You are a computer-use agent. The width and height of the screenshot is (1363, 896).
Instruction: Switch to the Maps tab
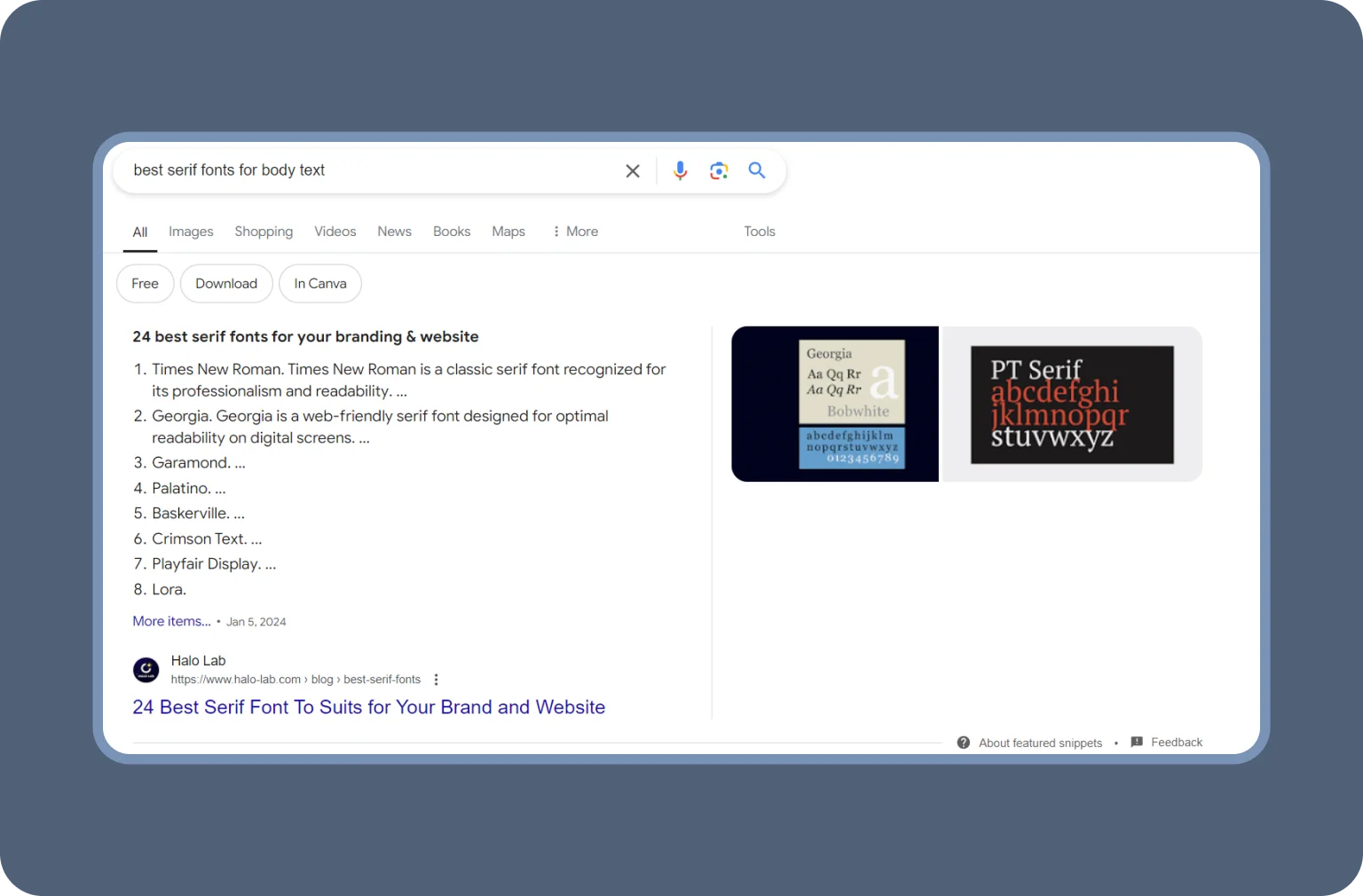click(x=508, y=232)
